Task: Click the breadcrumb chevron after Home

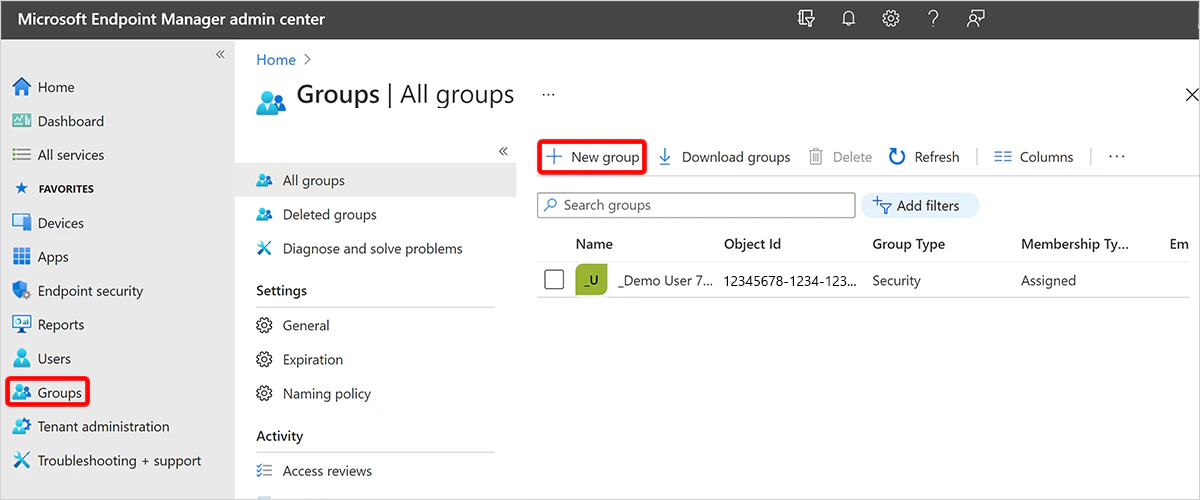Action: 308,60
